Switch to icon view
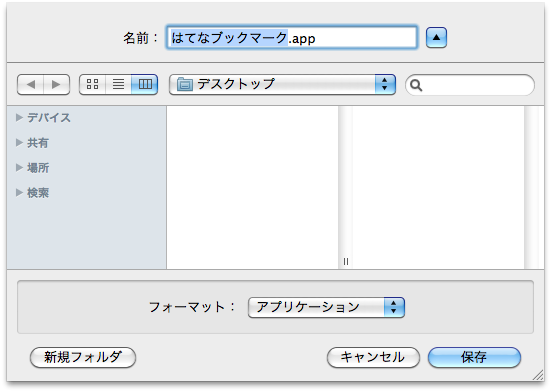Viewport: 551px width, 392px height. (92, 84)
